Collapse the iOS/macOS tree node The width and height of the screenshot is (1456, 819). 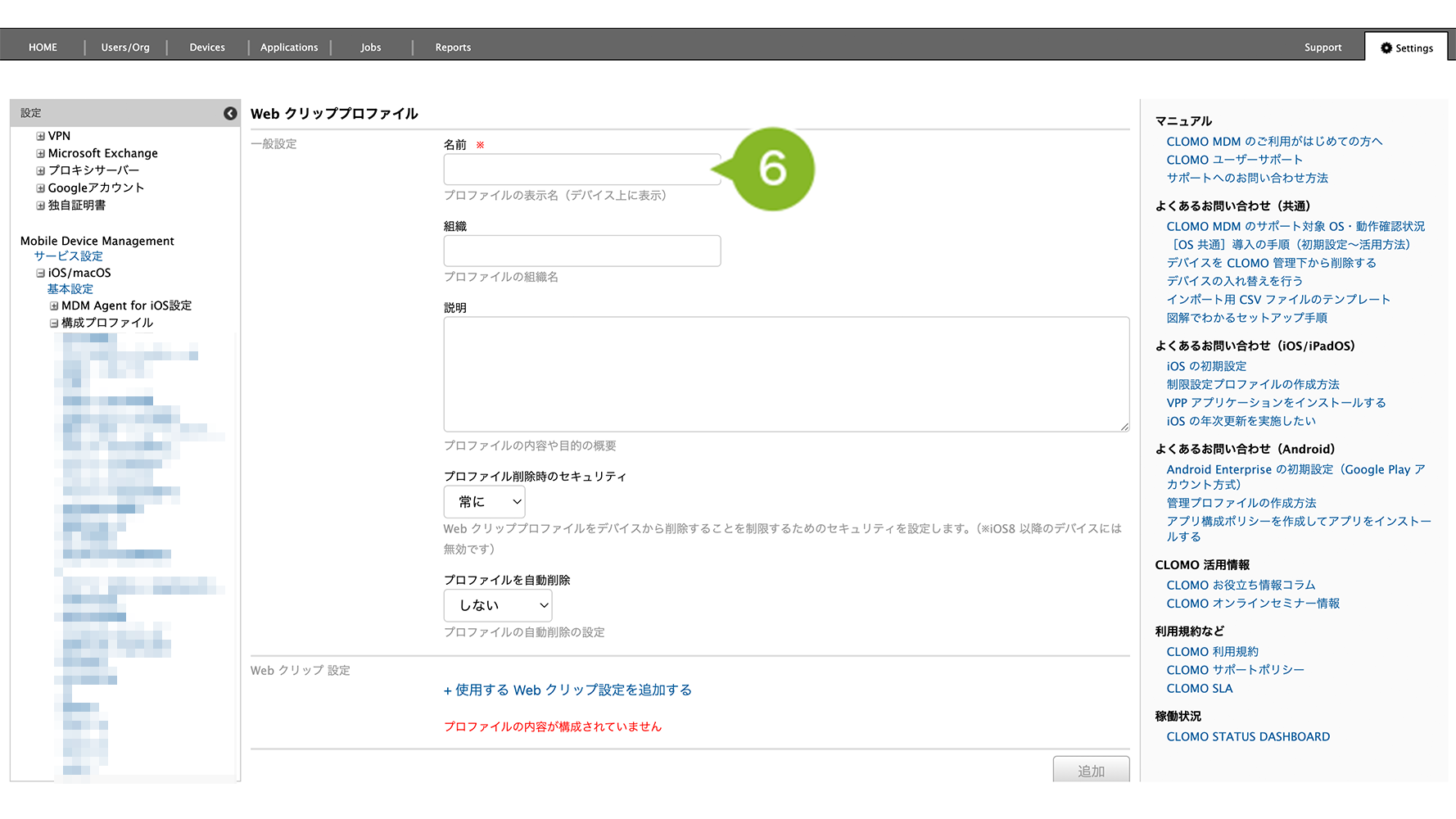tap(41, 273)
